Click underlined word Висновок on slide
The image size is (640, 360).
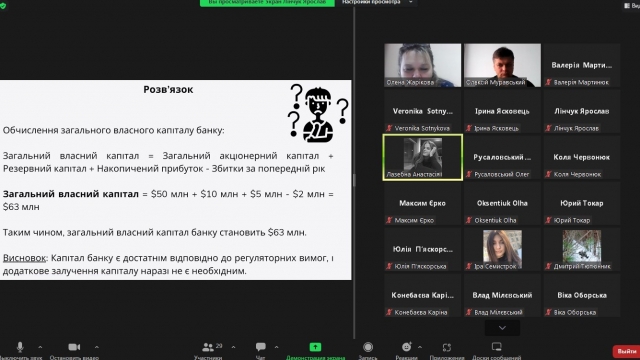point(24,258)
